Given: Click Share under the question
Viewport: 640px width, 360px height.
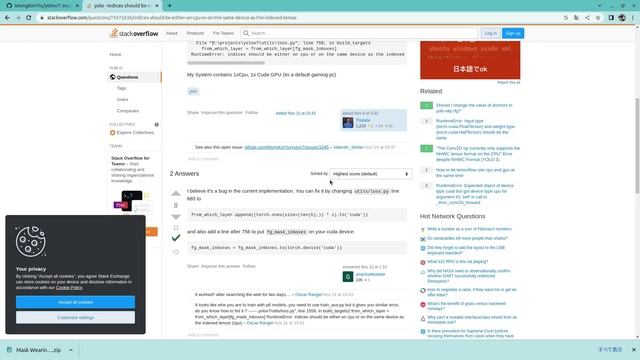Looking at the screenshot, I should point(193,113).
